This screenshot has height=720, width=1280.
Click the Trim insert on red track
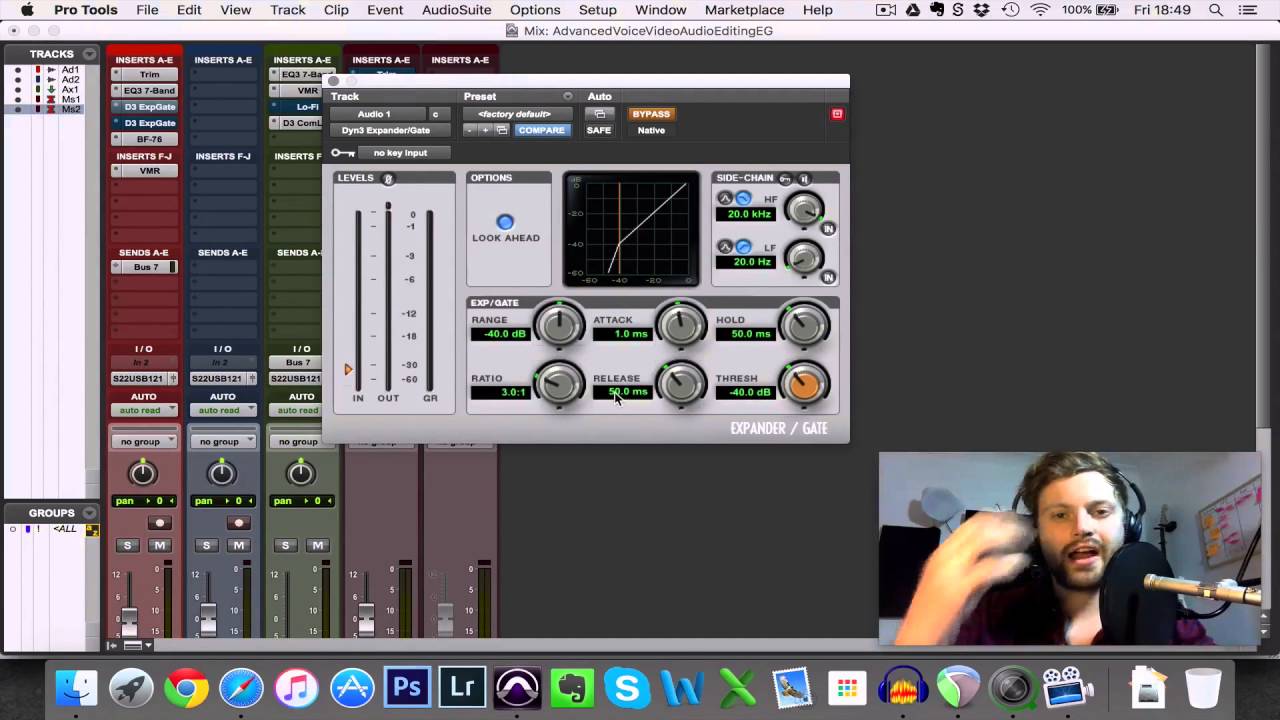(144, 75)
